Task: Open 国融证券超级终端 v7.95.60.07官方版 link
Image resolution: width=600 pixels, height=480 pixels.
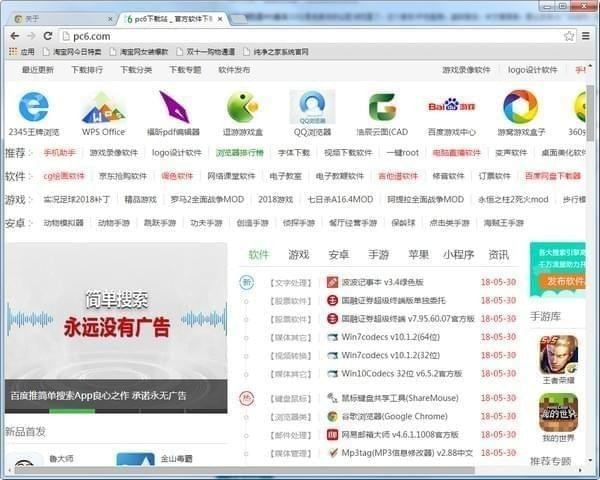Action: [408, 318]
